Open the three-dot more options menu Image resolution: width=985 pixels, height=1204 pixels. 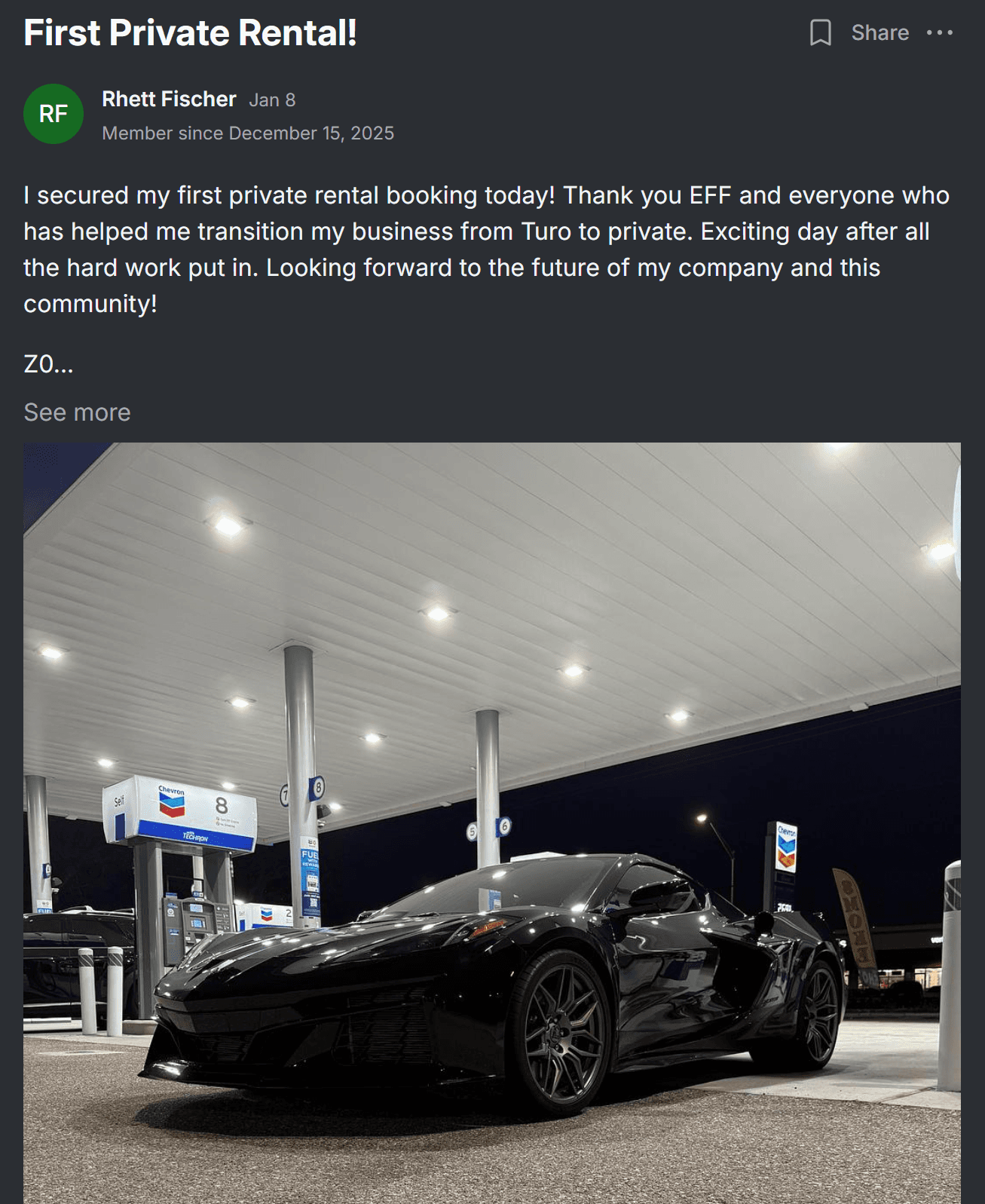[x=939, y=32]
